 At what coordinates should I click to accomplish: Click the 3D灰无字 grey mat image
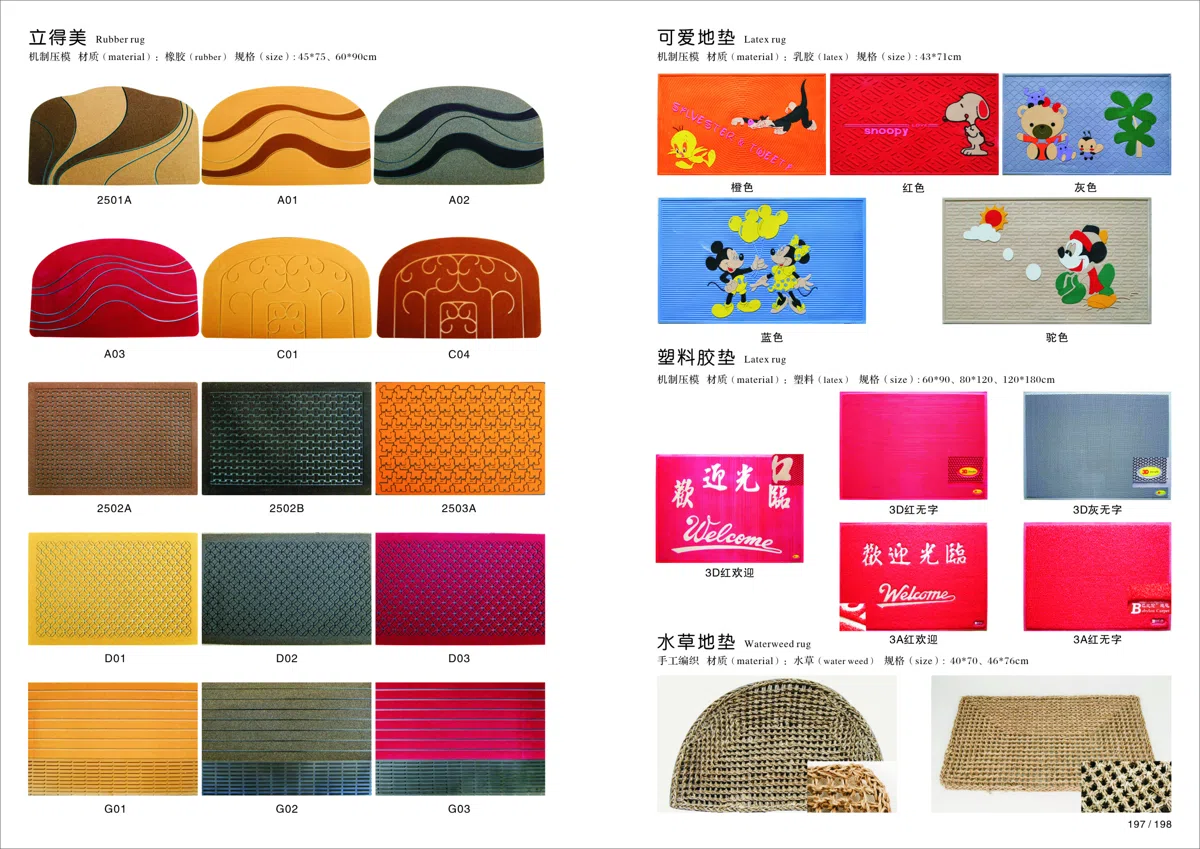pyautogui.click(x=1097, y=446)
